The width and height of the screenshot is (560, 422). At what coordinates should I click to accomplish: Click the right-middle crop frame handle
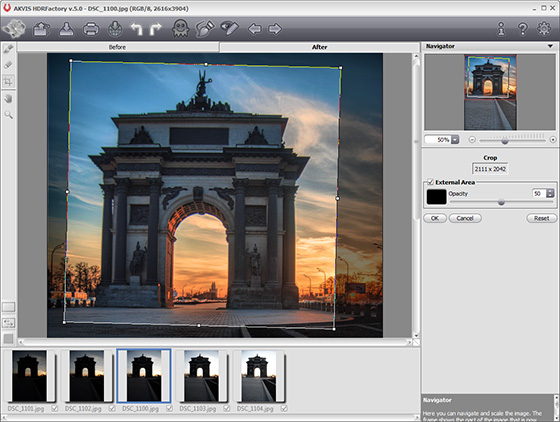pos(338,198)
